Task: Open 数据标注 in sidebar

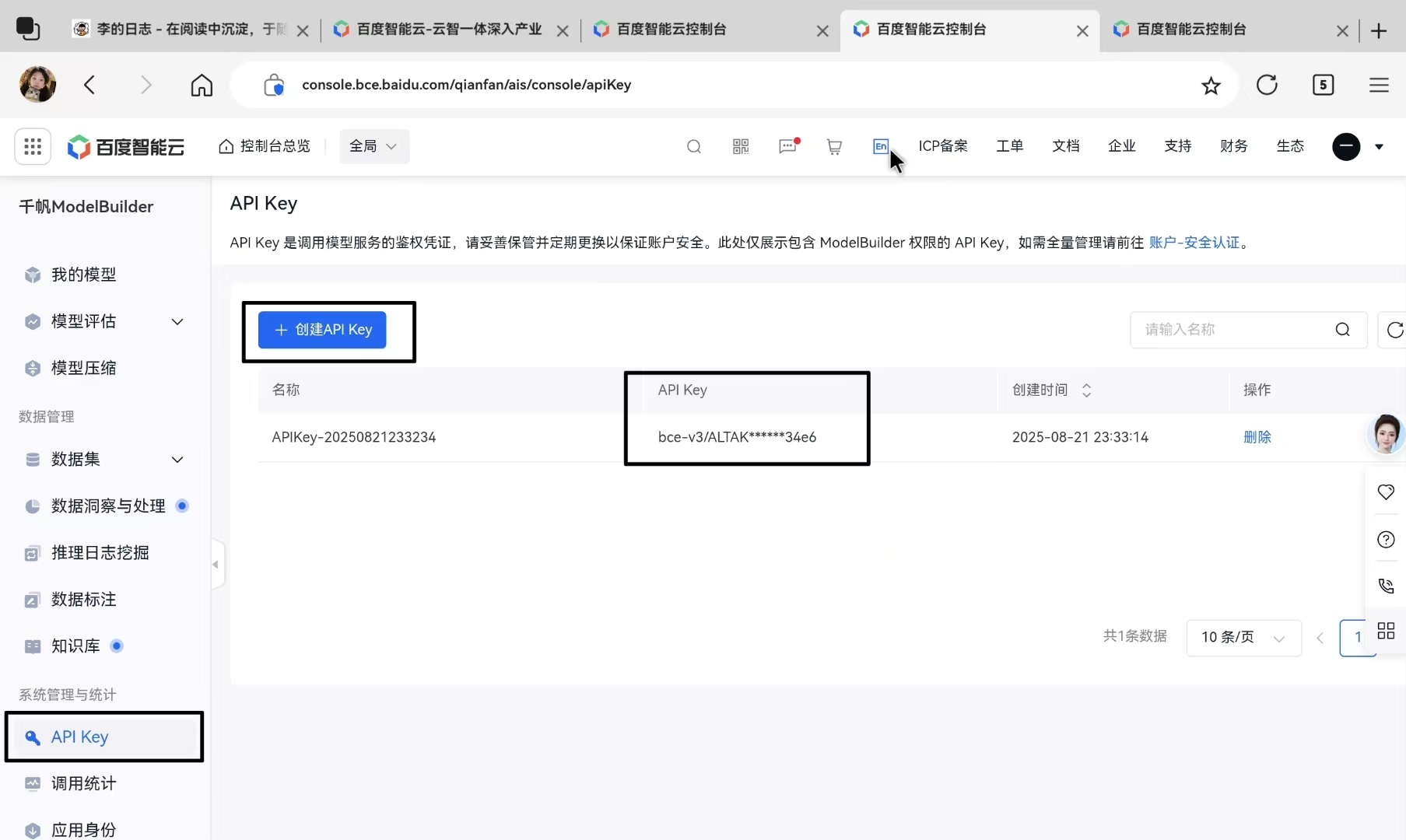Action: click(83, 599)
